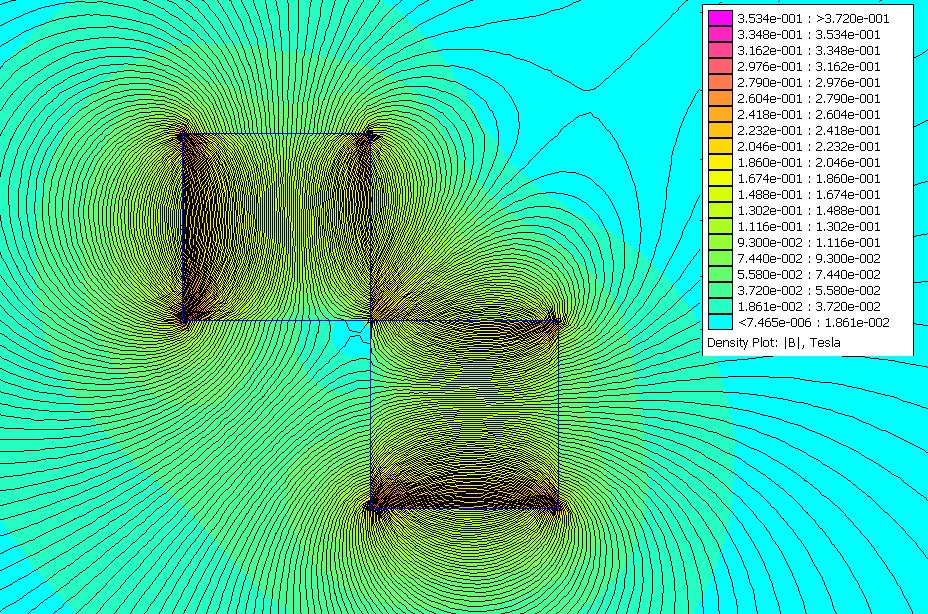Select legend text '2.604e-001 : 2.790e-001'

coord(809,98)
